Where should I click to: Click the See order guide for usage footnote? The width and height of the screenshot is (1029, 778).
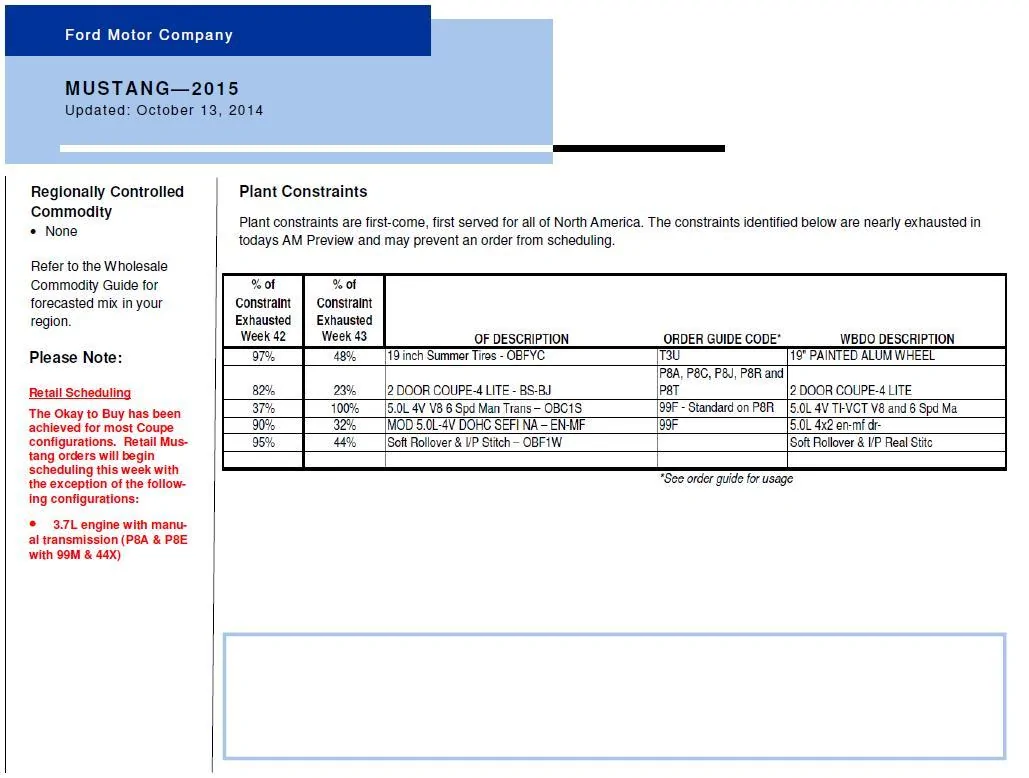click(726, 478)
